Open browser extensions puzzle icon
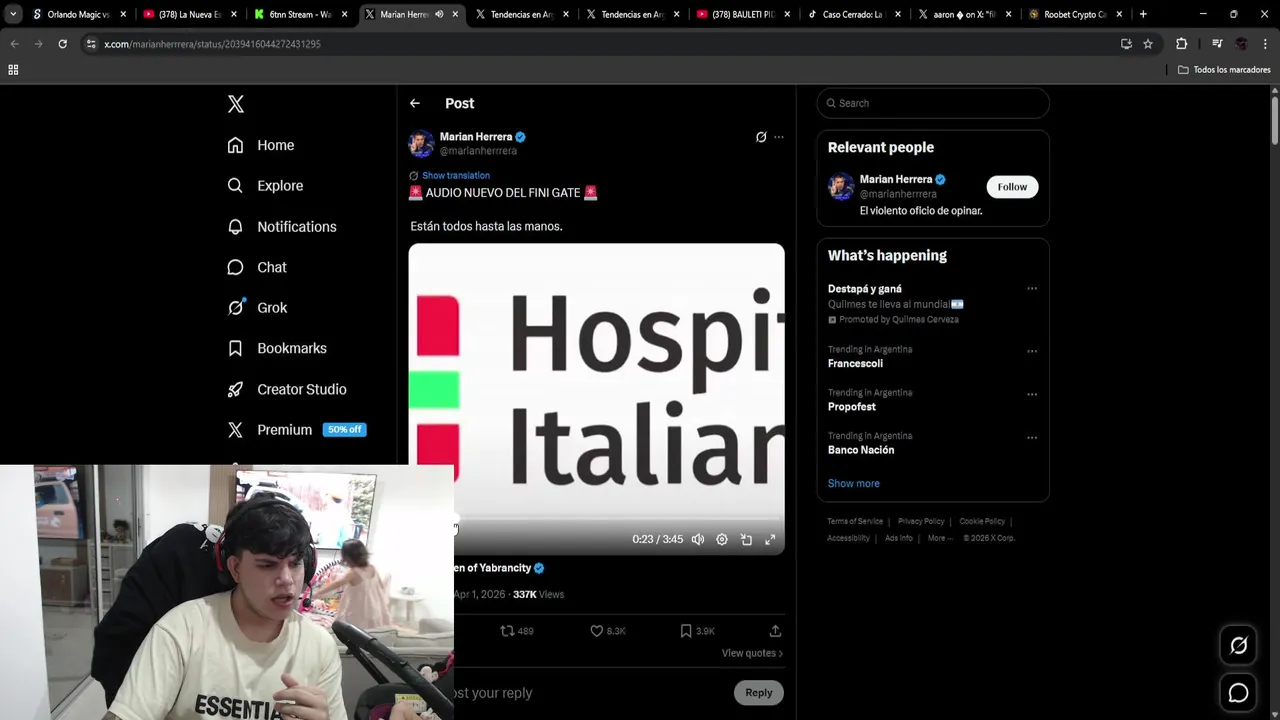Screen dimensions: 1280x720 coord(1181,44)
